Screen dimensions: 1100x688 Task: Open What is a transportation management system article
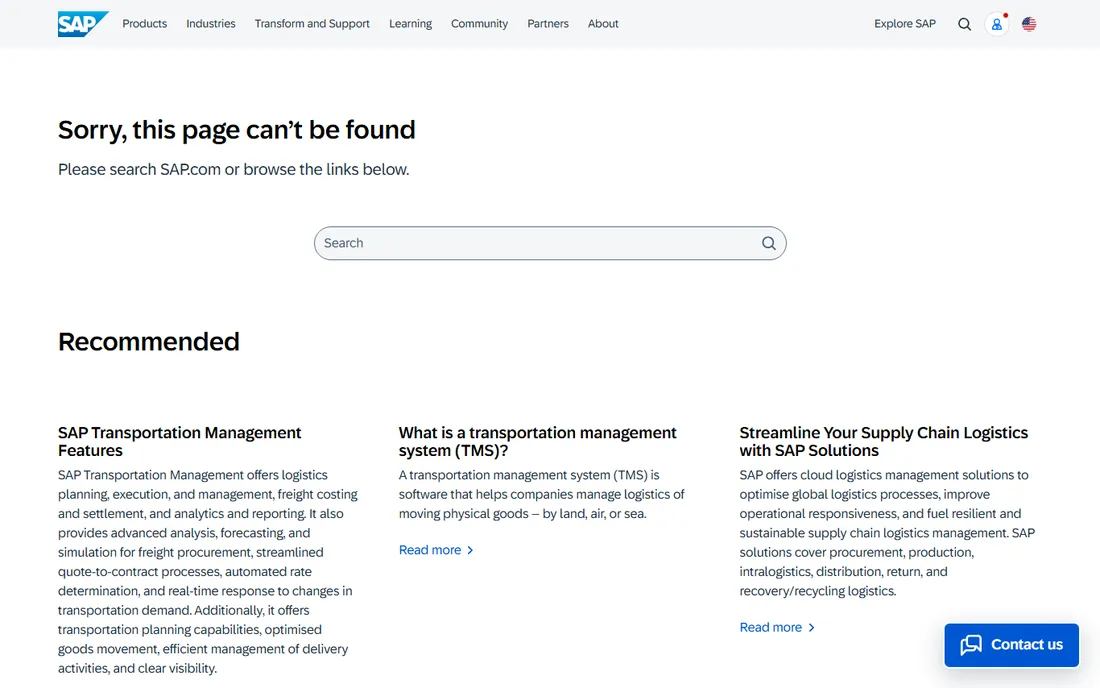point(537,442)
